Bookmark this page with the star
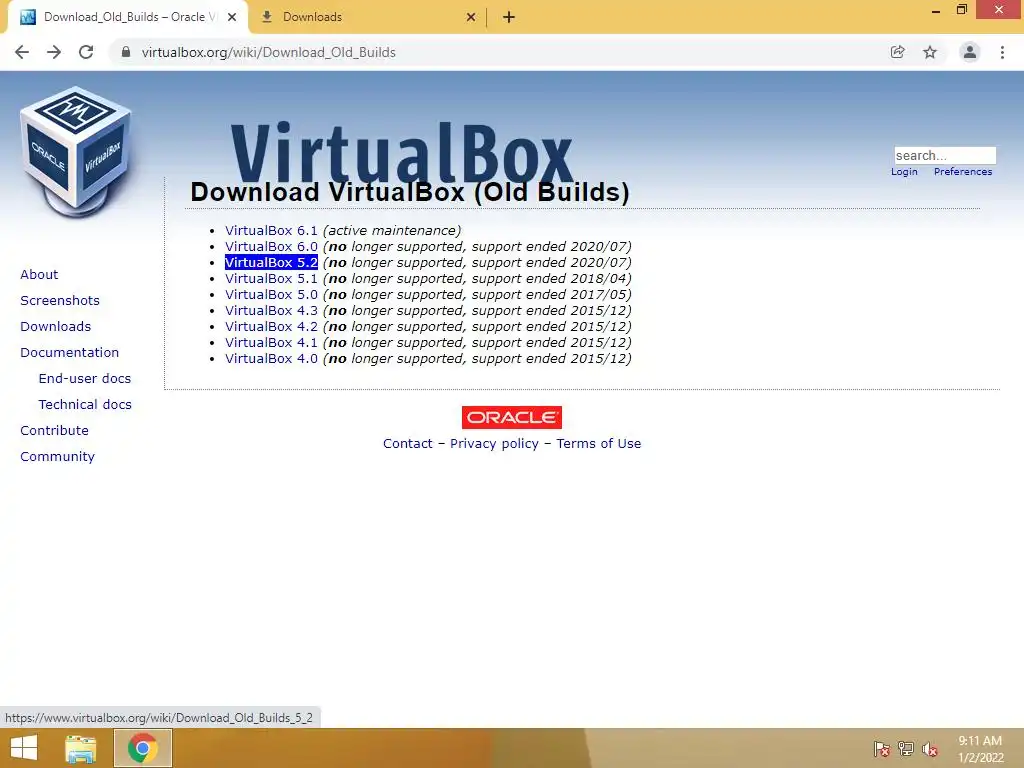This screenshot has width=1024, height=768. pyautogui.click(x=930, y=52)
